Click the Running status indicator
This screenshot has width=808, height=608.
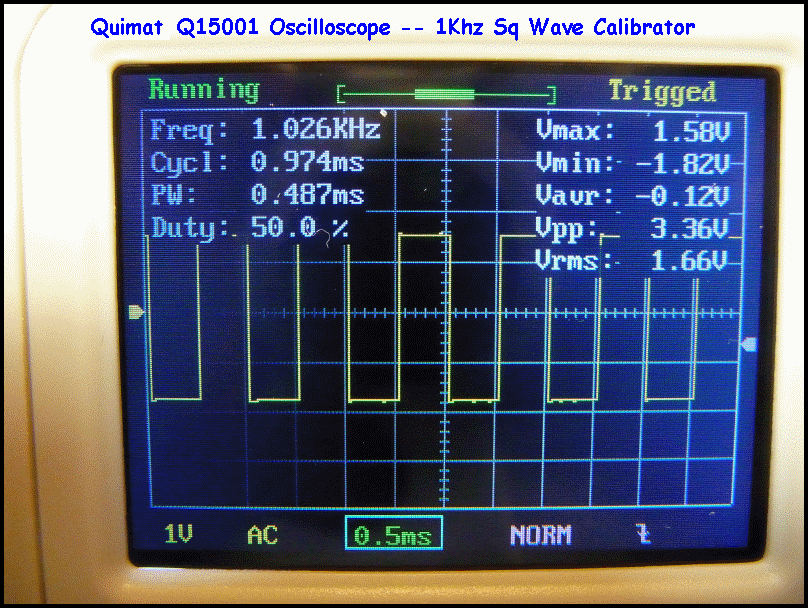pos(204,90)
